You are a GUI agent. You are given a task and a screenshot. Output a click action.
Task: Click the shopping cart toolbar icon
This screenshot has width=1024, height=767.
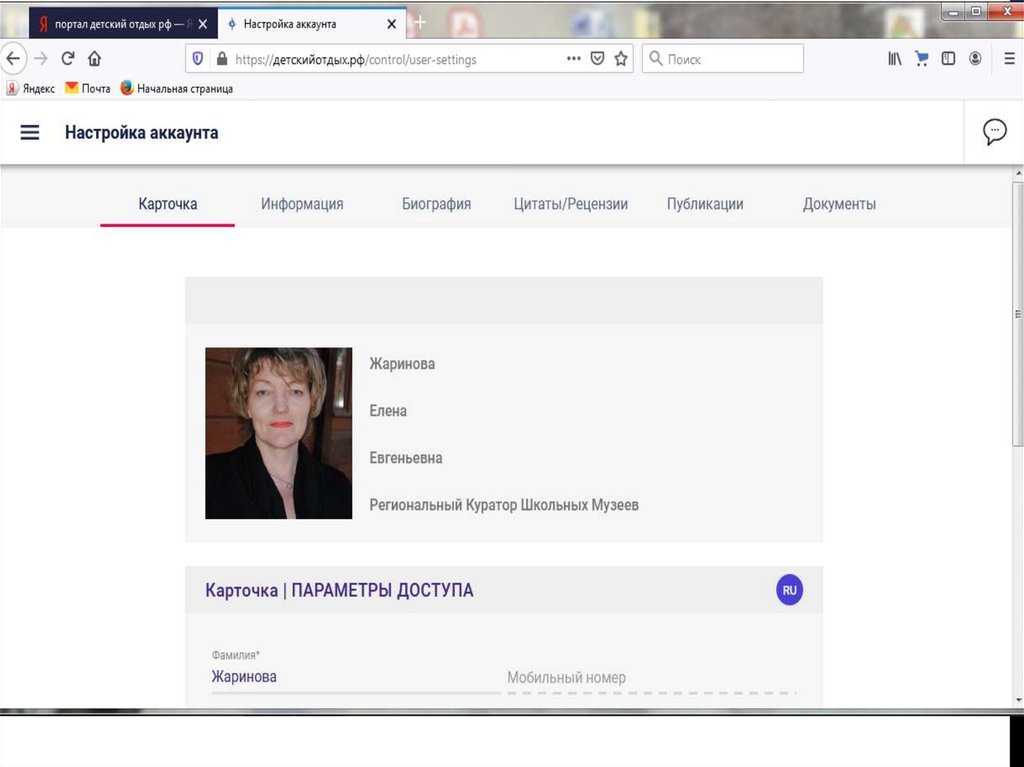point(922,59)
